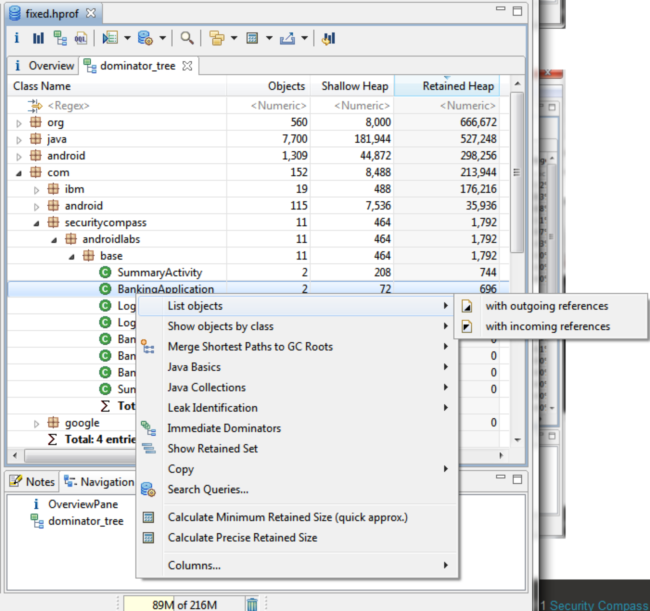650x611 pixels.
Task: Click the Class Name Regex filter field
Action: pyautogui.click(x=117, y=106)
